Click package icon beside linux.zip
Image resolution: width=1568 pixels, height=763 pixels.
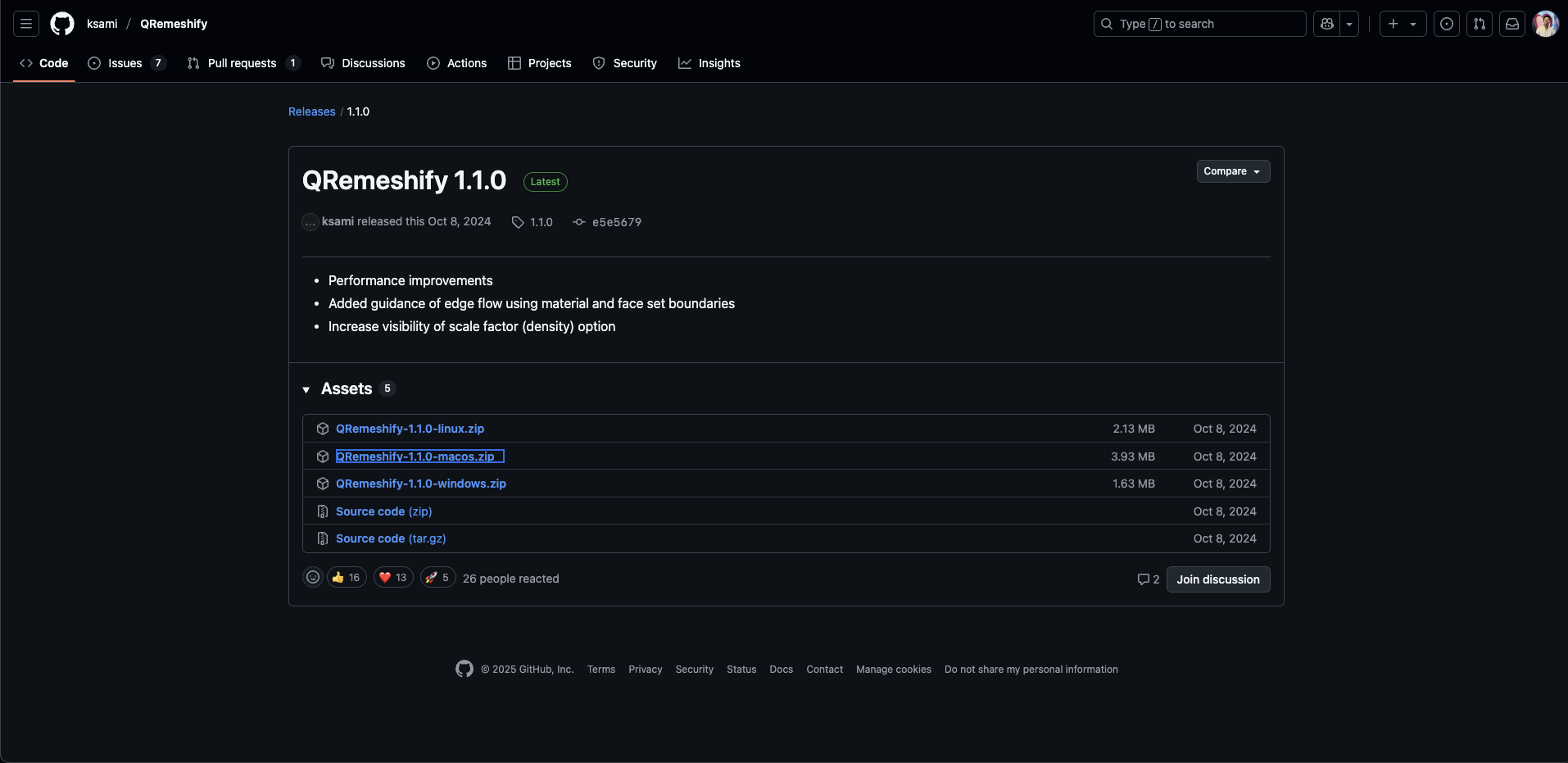[x=323, y=429]
